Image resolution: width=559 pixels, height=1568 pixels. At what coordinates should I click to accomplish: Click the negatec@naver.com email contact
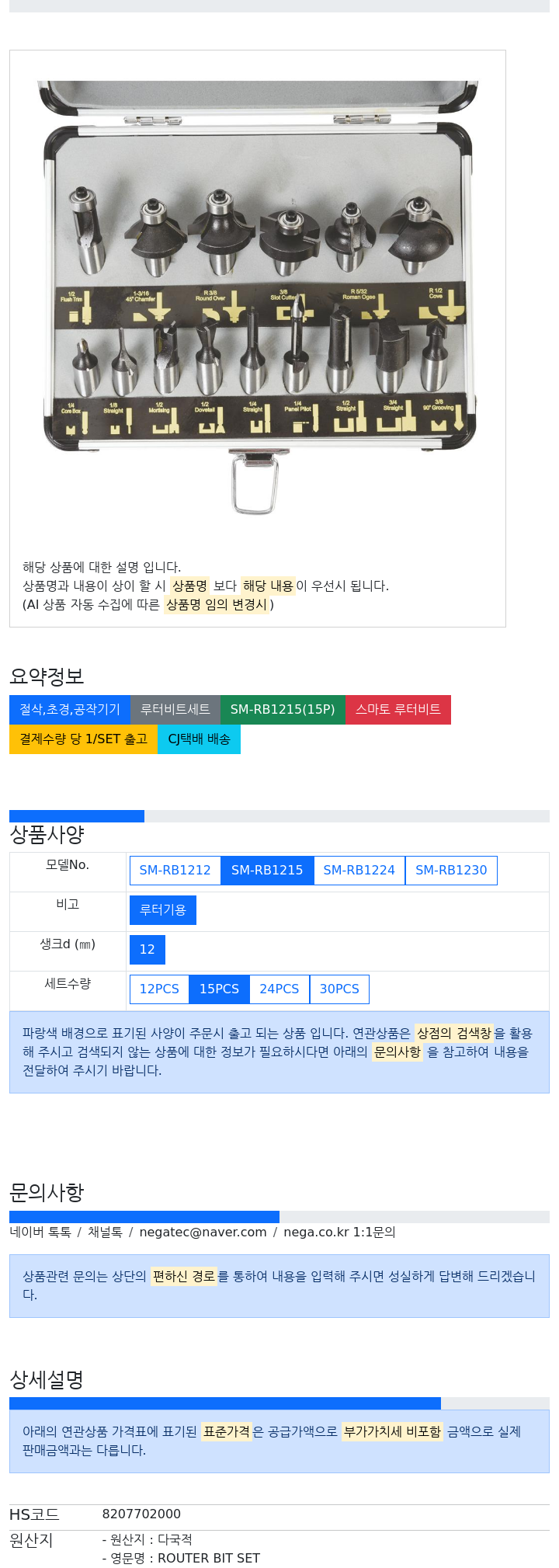click(x=203, y=1232)
